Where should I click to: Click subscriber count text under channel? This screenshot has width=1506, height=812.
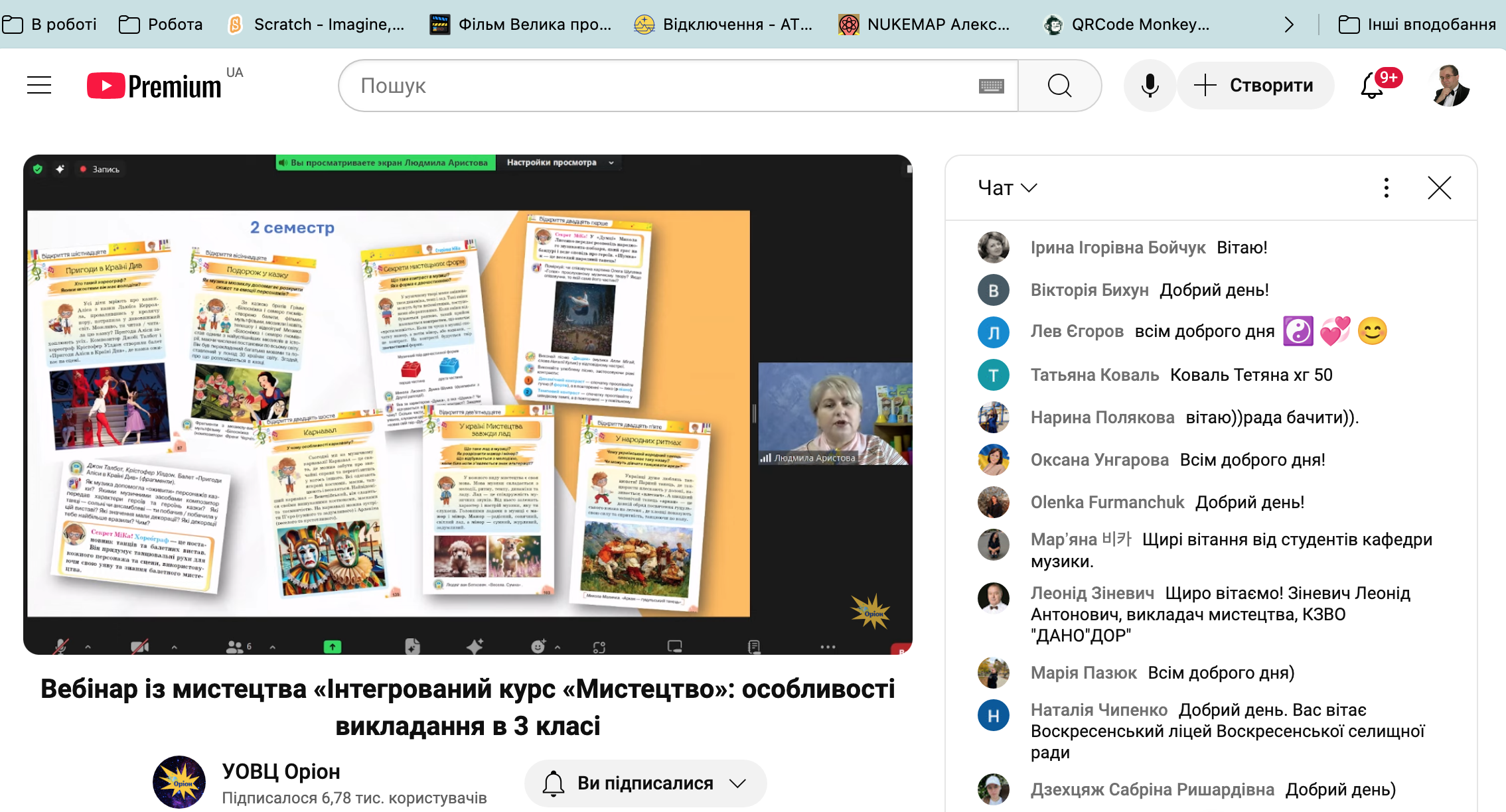tap(354, 798)
